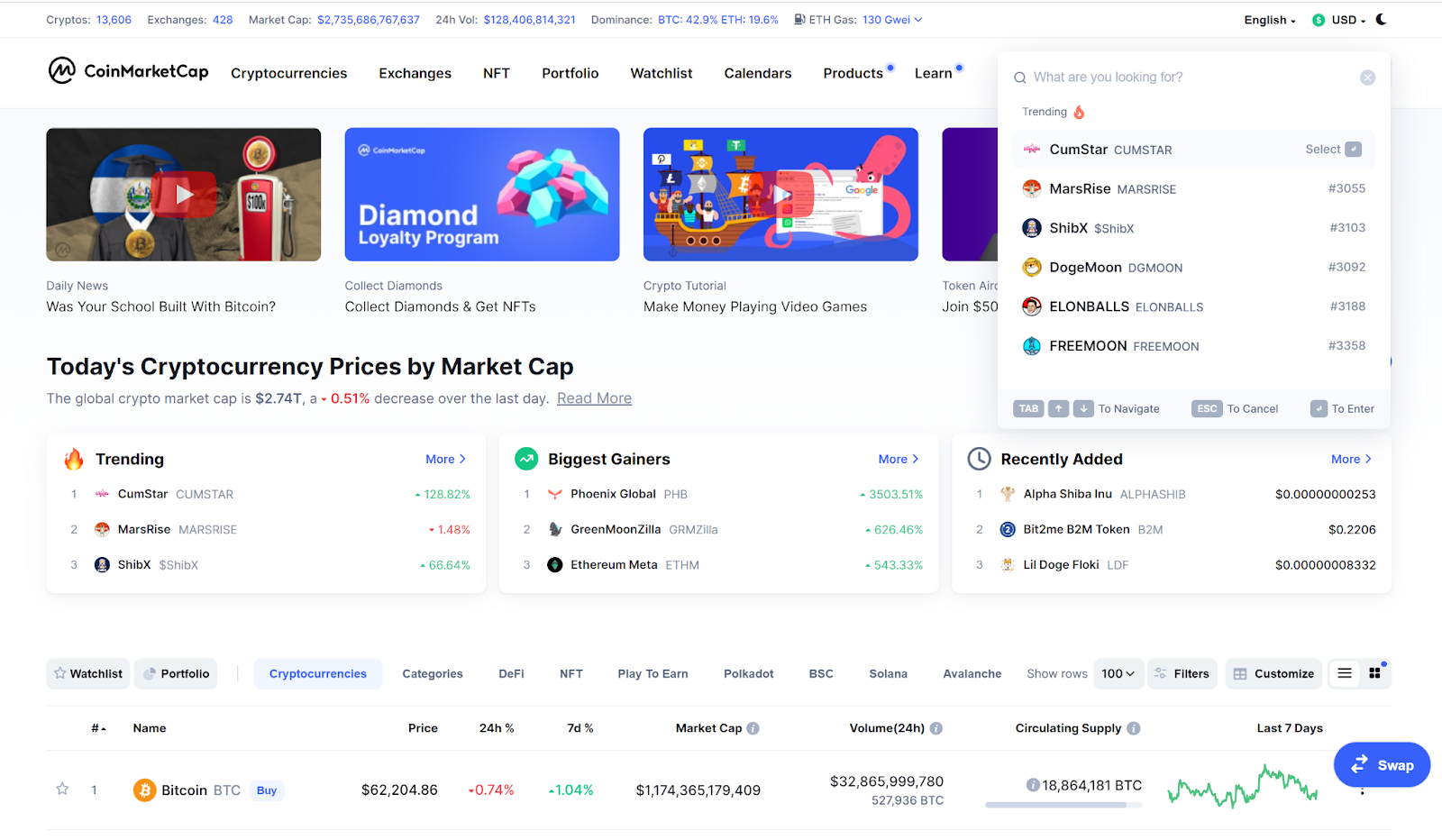The width and height of the screenshot is (1442, 840).
Task: Open the Watchlist nav link
Action: coord(662,73)
